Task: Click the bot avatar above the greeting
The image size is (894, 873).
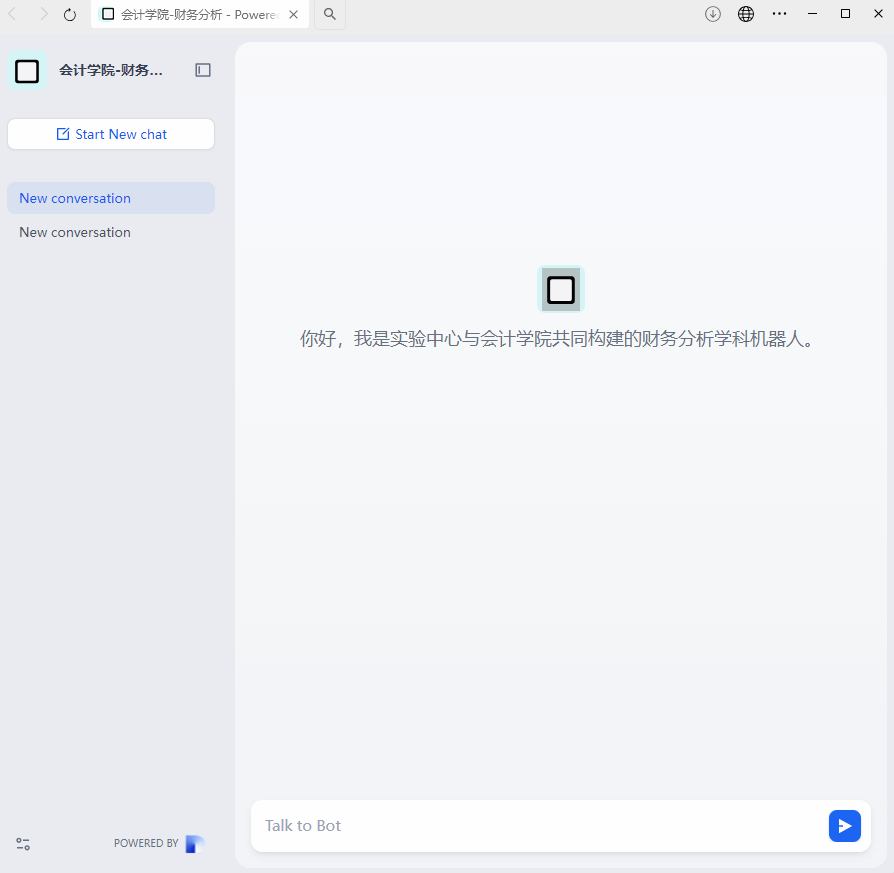Action: 561,290
